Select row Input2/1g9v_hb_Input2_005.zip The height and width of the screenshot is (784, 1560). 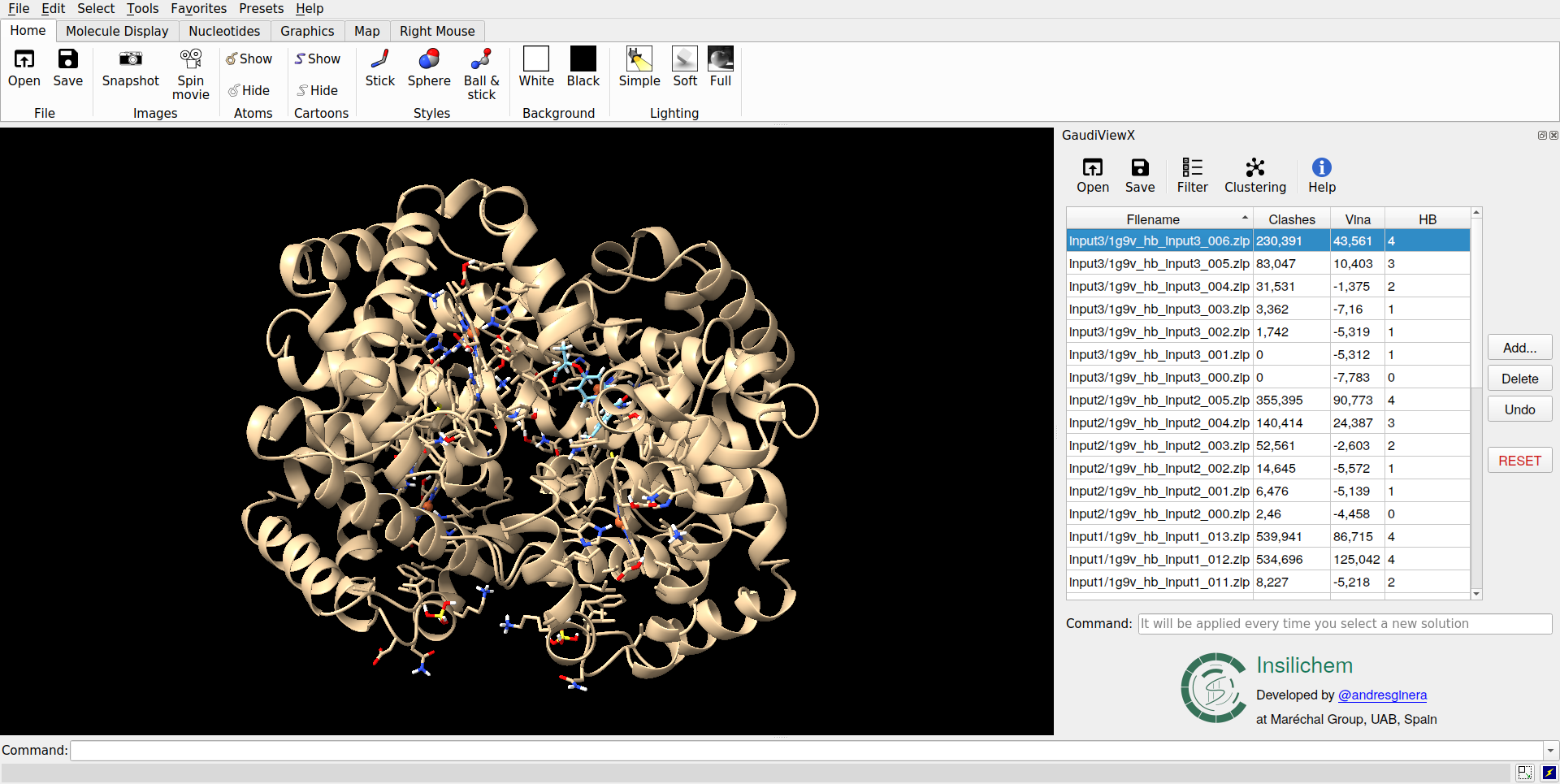[1268, 401]
